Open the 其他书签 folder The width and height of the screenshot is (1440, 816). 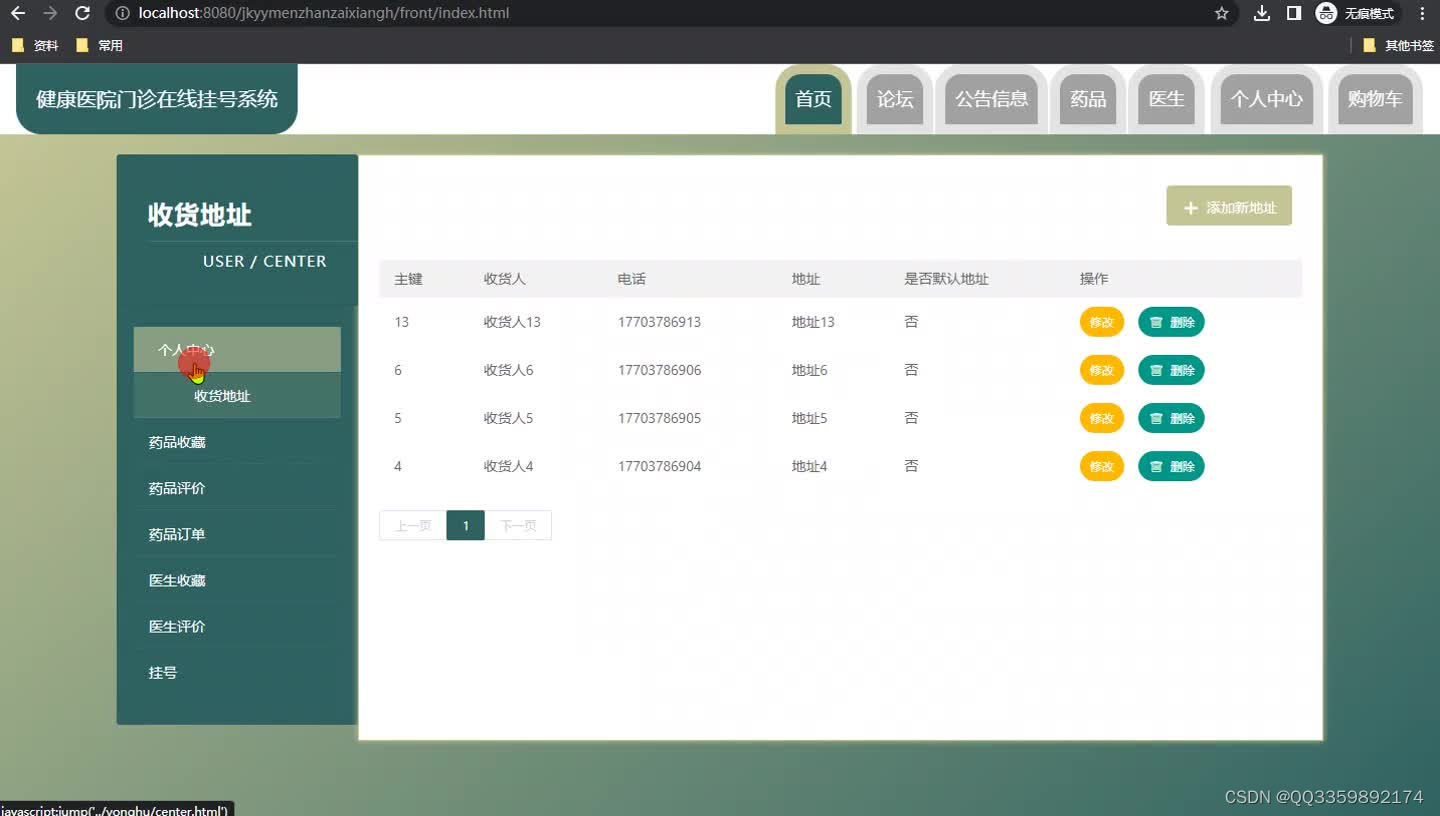click(1398, 45)
